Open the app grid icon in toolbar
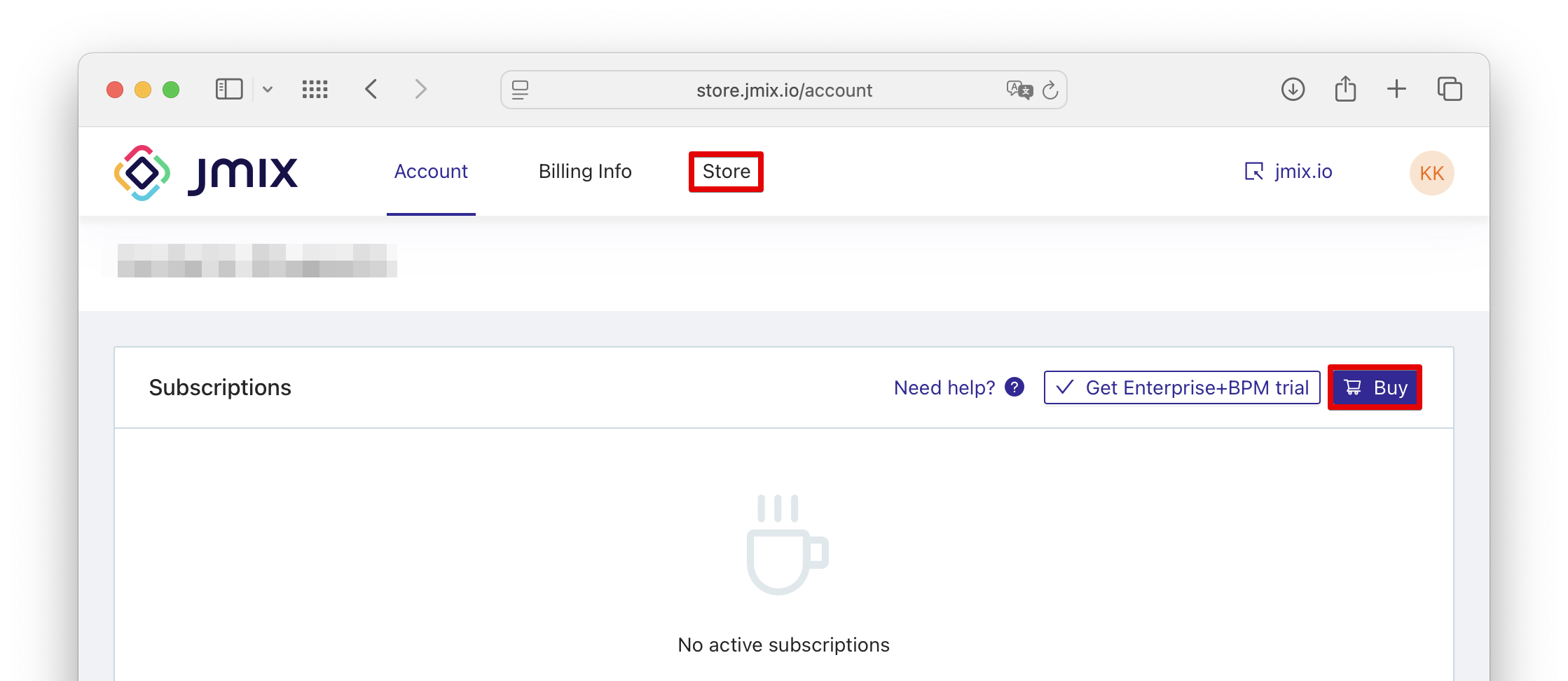The width and height of the screenshot is (1568, 681). coord(315,89)
